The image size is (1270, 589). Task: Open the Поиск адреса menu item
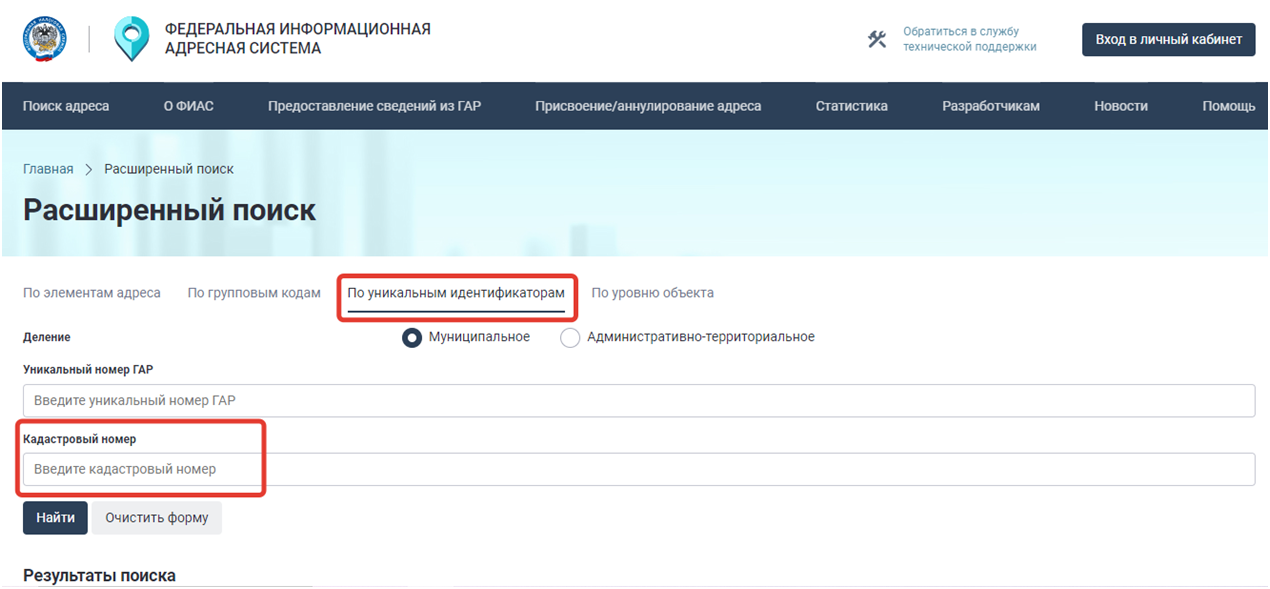(66, 106)
